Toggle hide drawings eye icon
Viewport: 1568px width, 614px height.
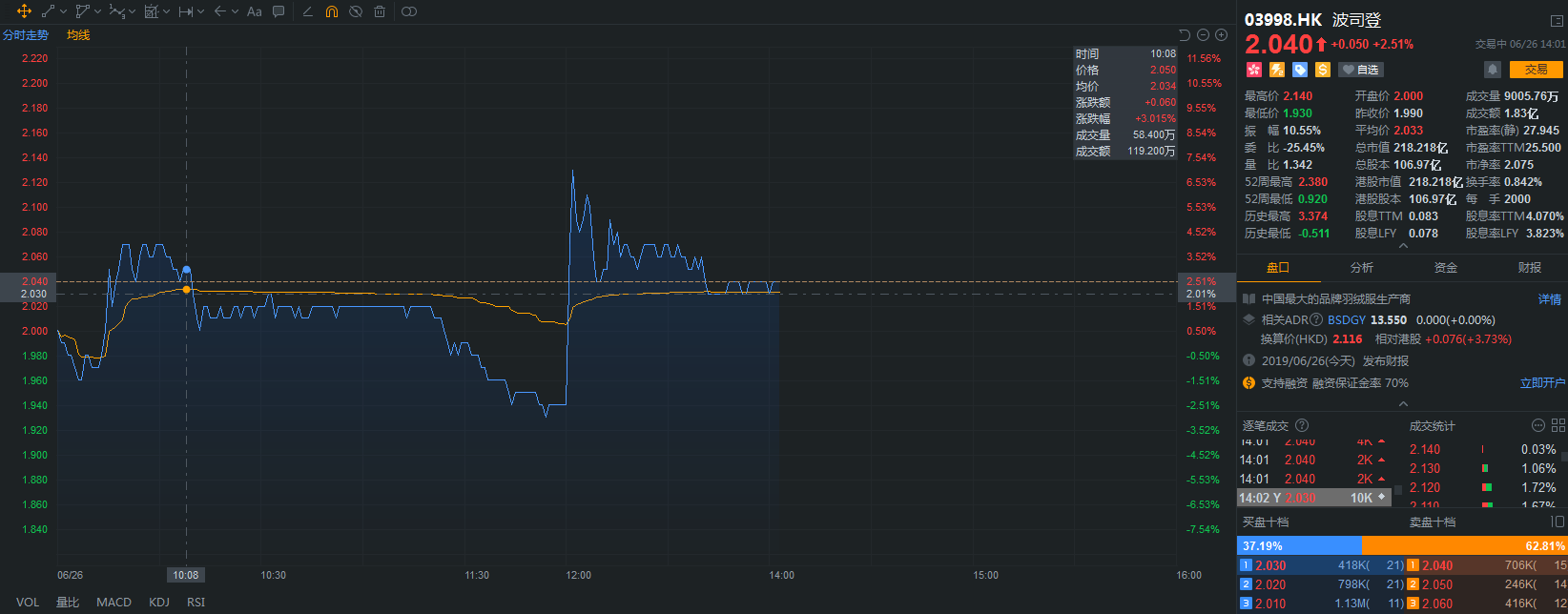tap(355, 11)
